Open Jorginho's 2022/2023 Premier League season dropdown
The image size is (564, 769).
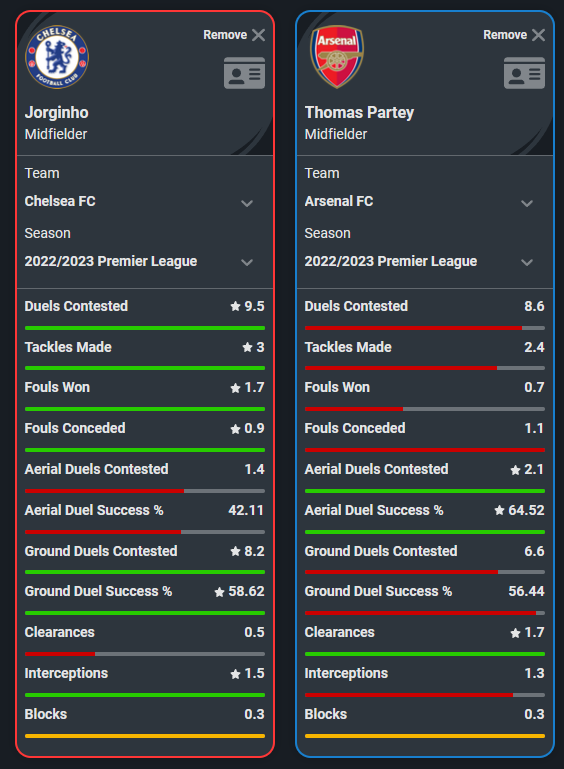pyautogui.click(x=247, y=262)
